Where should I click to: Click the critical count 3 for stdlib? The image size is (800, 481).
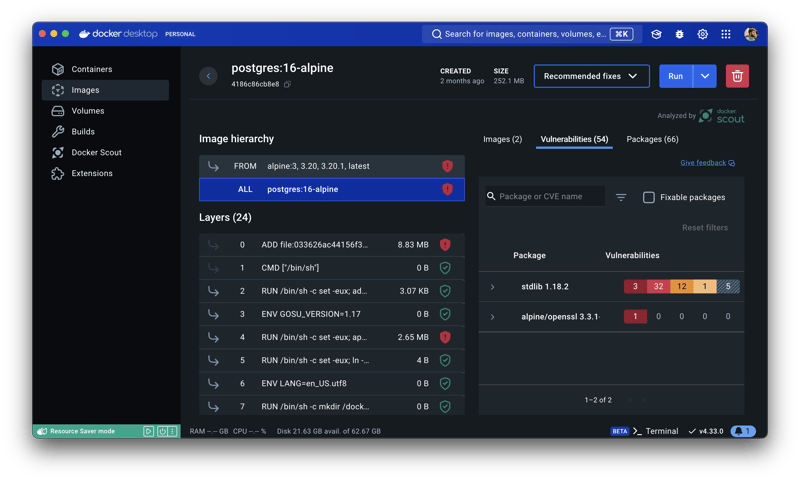tap(635, 287)
